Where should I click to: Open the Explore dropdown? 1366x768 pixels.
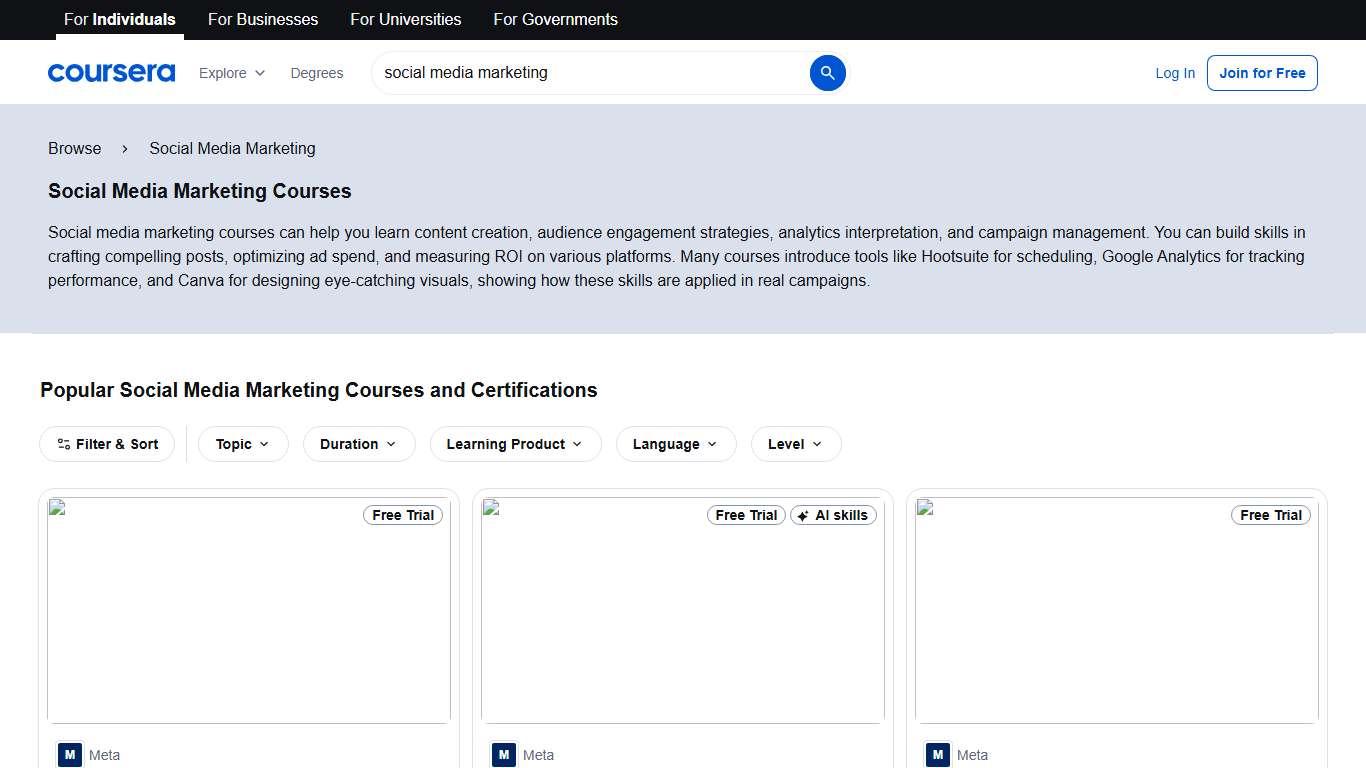click(x=231, y=72)
